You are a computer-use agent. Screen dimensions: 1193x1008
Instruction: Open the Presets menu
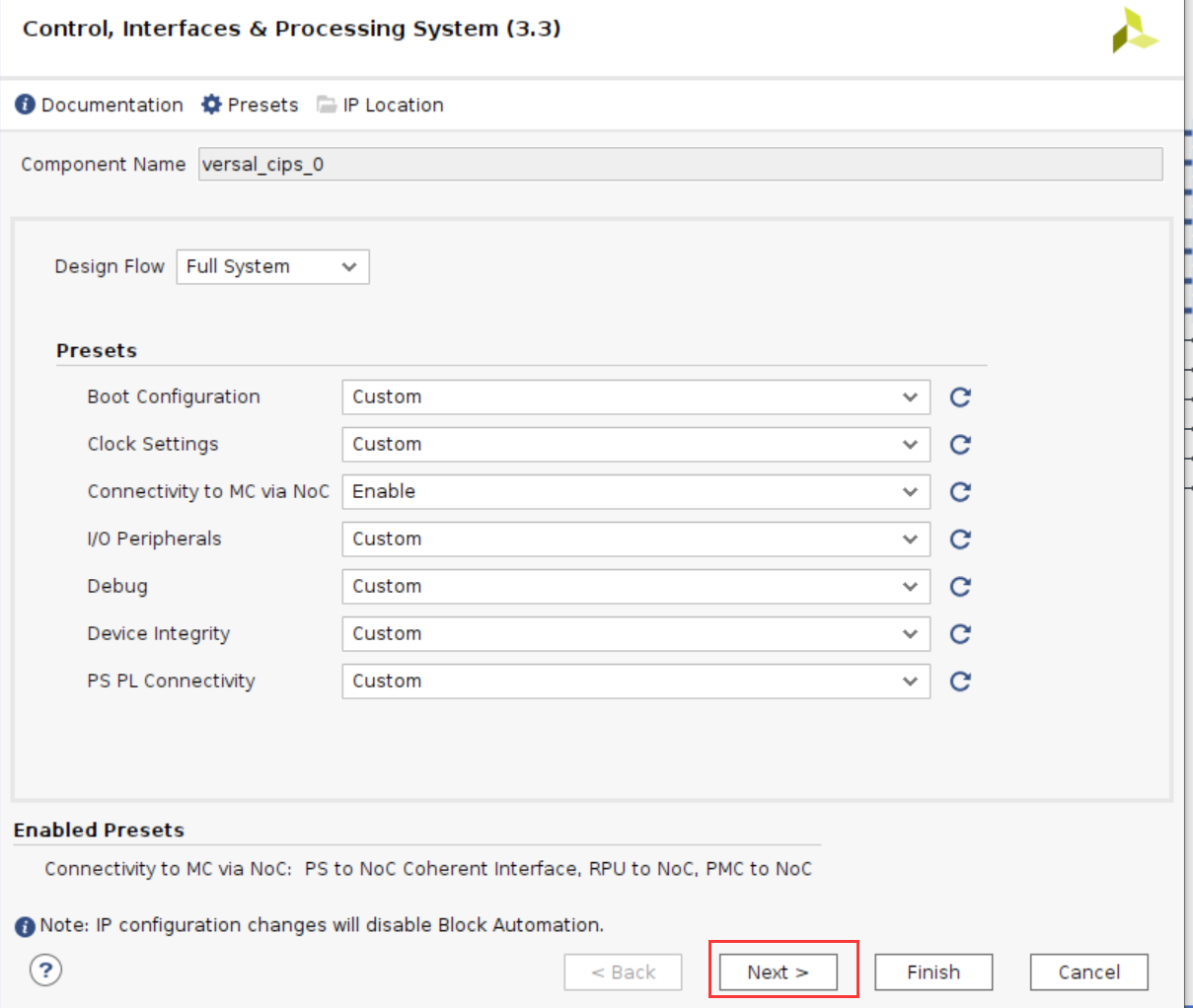coord(250,105)
